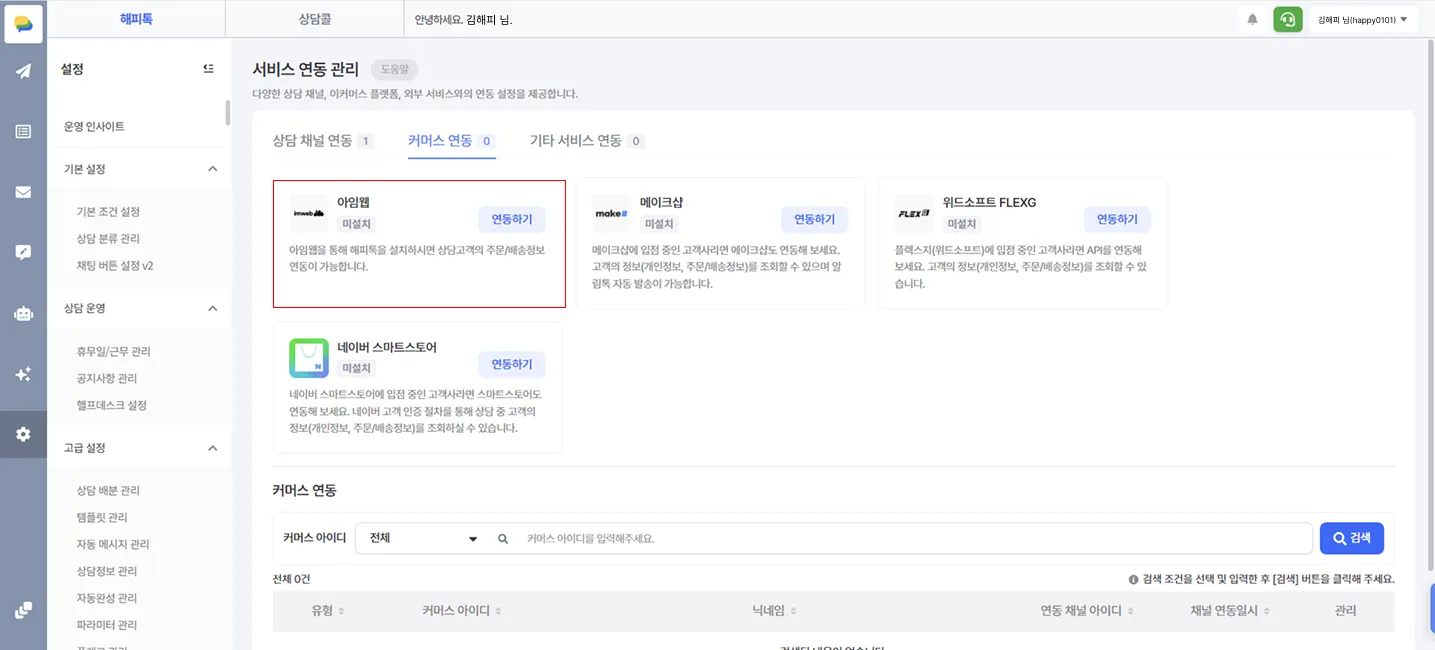This screenshot has width=1435, height=650.
Task: Switch to the 상담콜 top tab
Action: [314, 20]
